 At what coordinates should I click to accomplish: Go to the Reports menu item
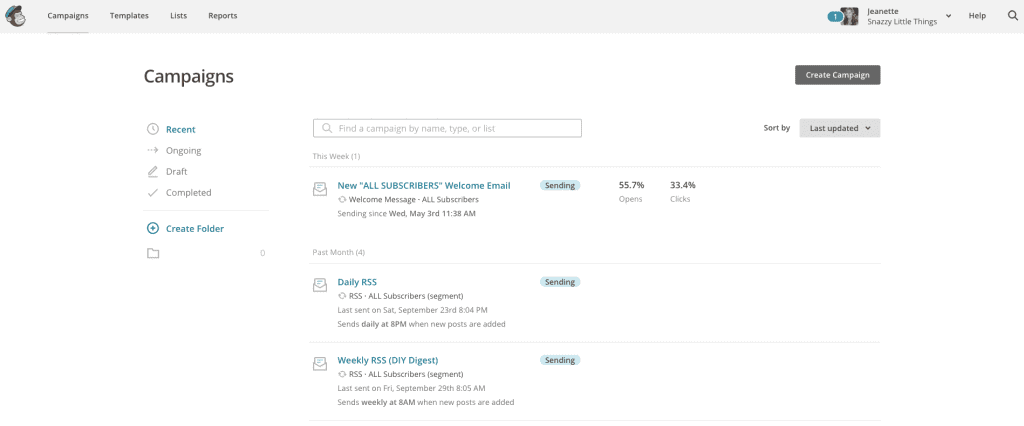(223, 16)
